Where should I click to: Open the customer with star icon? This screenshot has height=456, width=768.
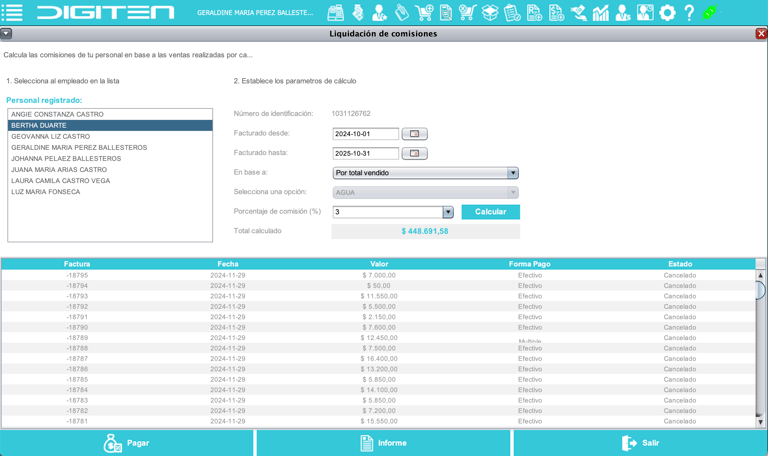tap(379, 13)
